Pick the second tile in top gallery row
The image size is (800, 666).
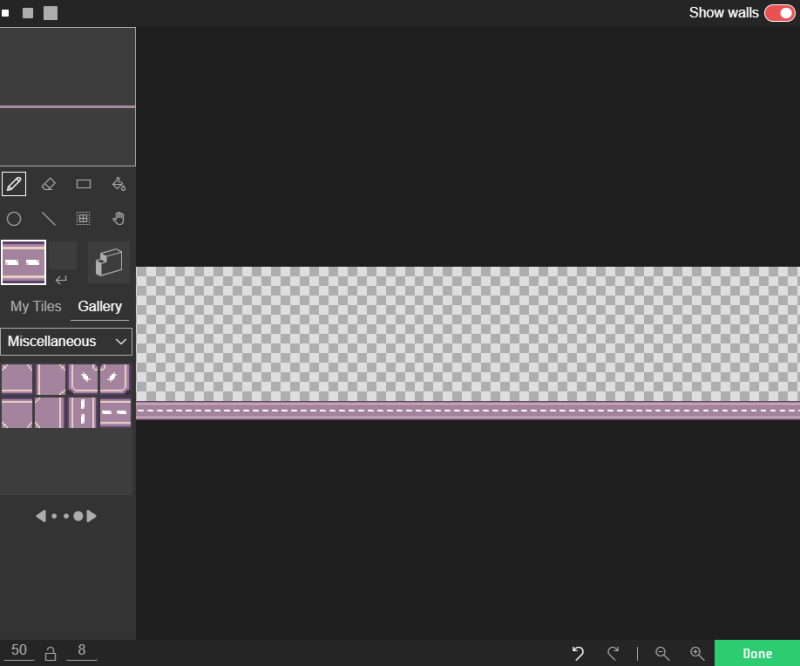[x=50, y=379]
